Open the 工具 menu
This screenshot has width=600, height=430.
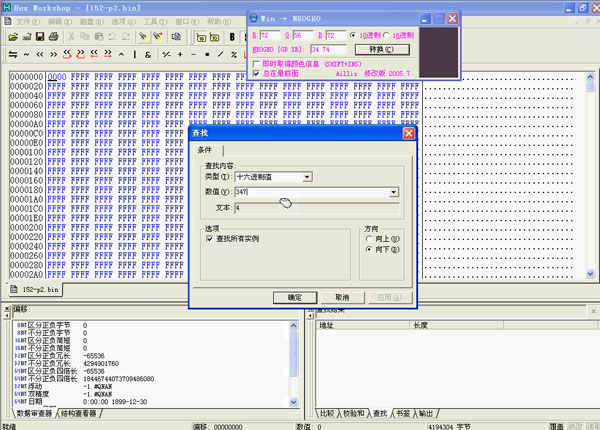155,21
